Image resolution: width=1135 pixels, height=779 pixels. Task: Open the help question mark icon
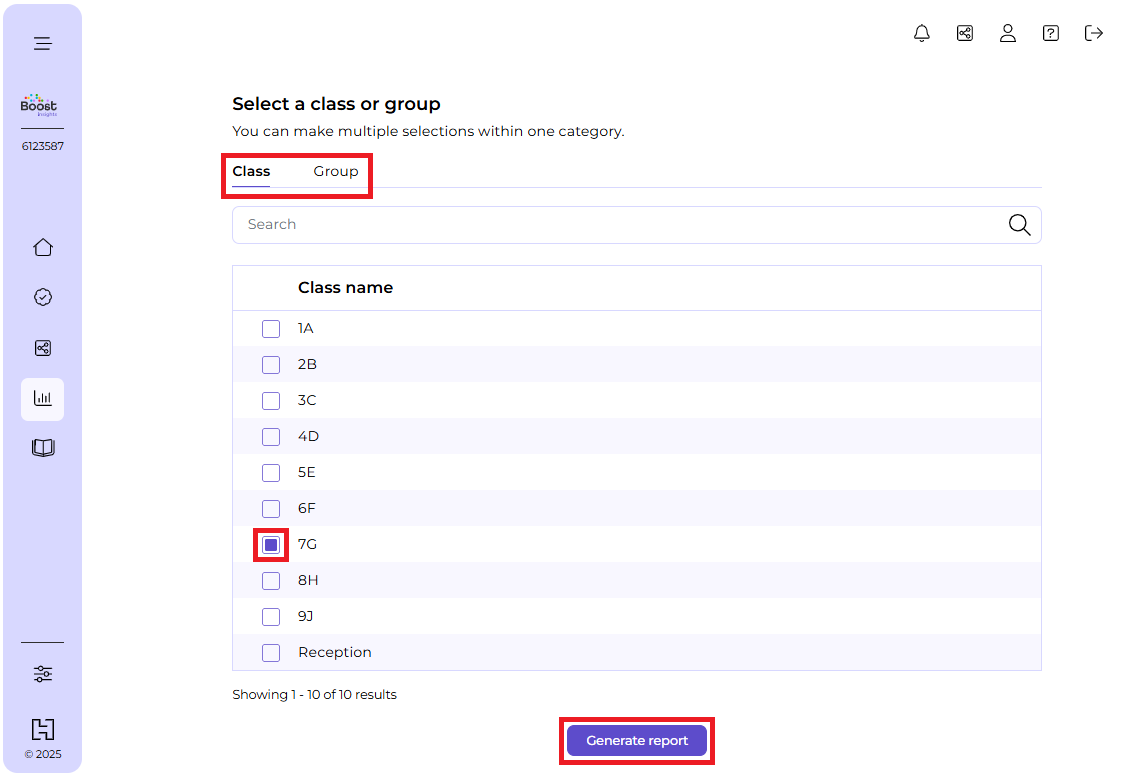tap(1050, 33)
